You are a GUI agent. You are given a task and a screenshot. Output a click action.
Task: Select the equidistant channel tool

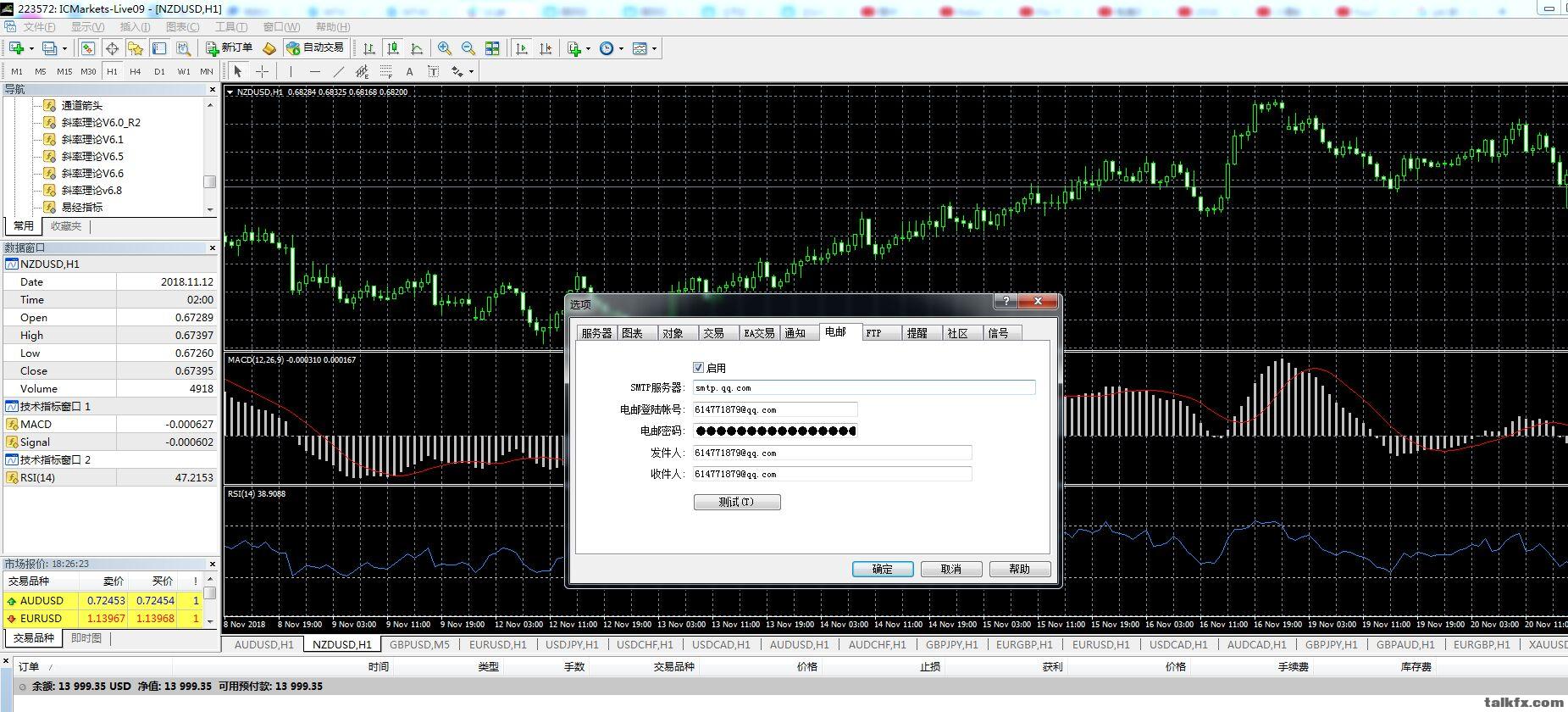pyautogui.click(x=362, y=72)
